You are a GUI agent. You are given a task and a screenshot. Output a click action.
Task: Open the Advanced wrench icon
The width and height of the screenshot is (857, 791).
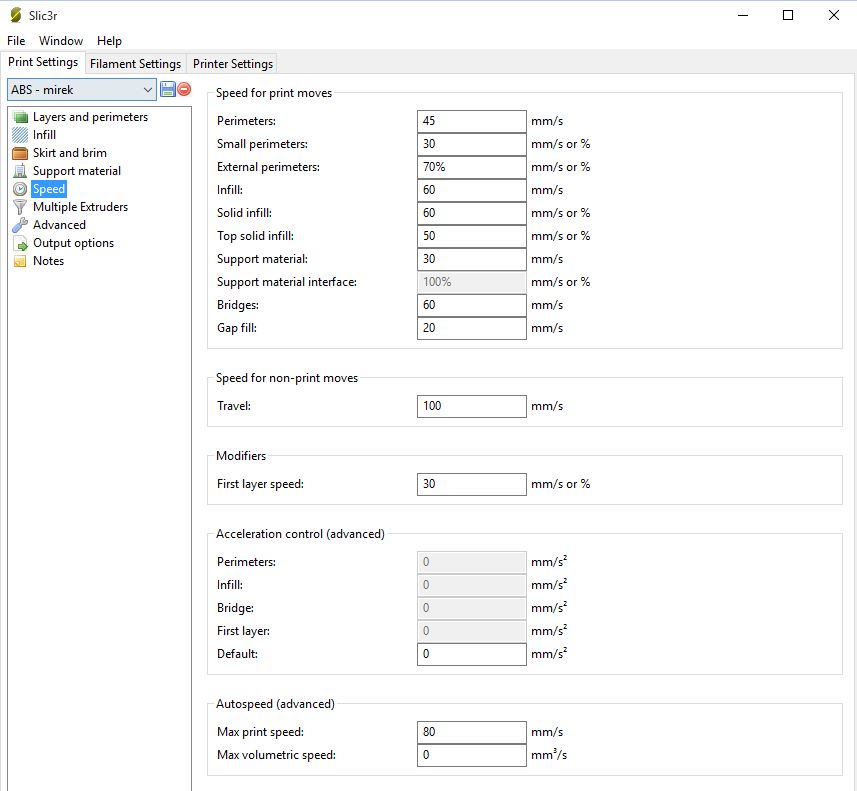click(x=20, y=225)
